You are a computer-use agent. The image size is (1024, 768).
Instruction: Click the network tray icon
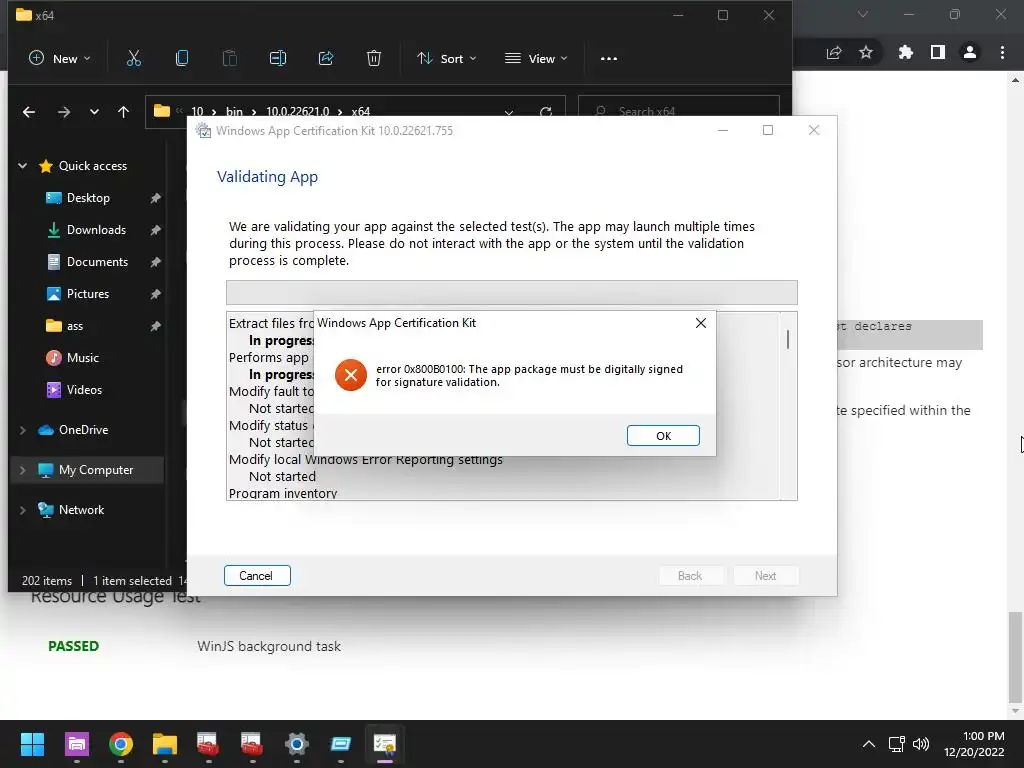tap(896, 744)
